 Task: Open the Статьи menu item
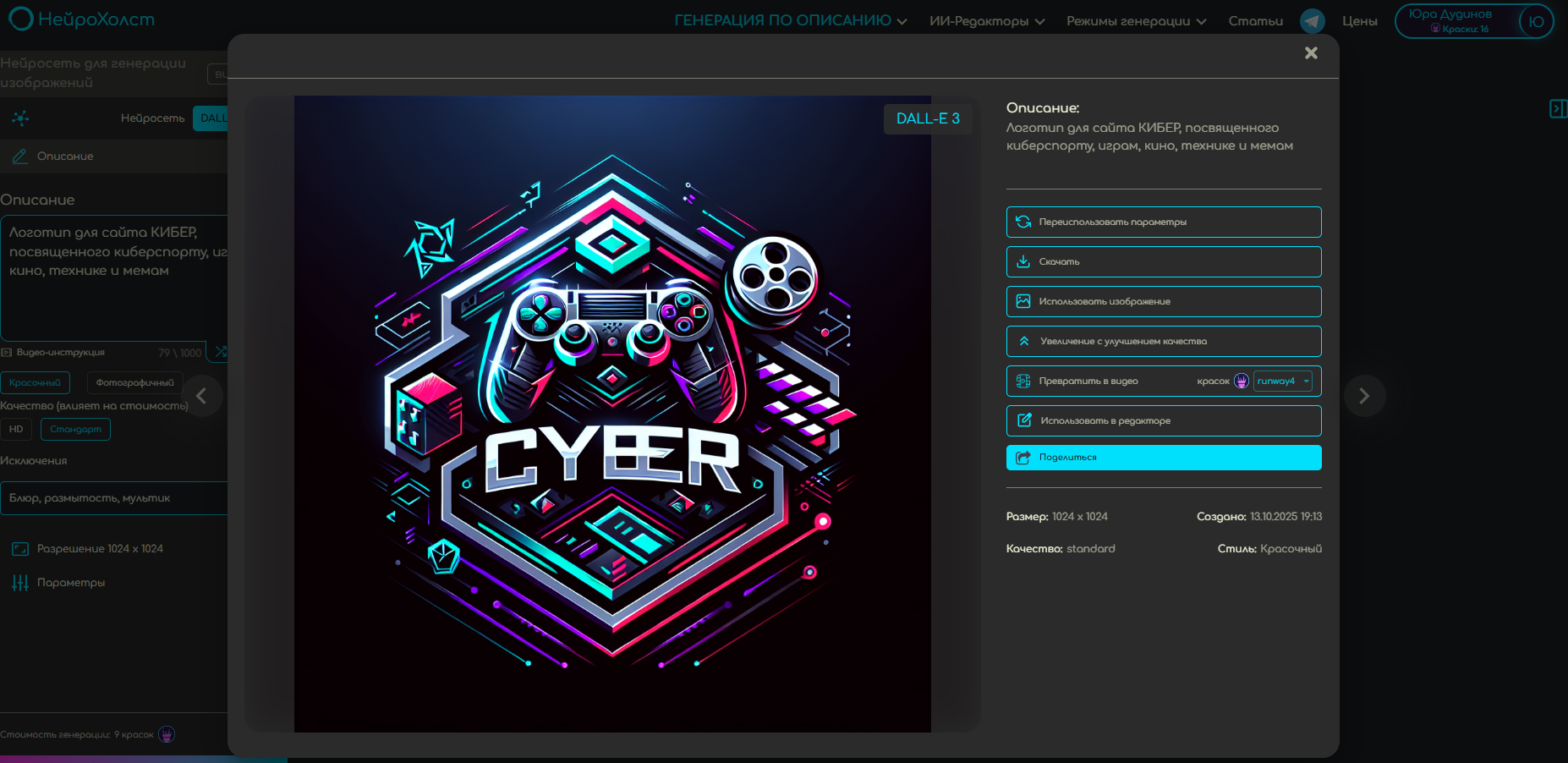[x=1255, y=21]
